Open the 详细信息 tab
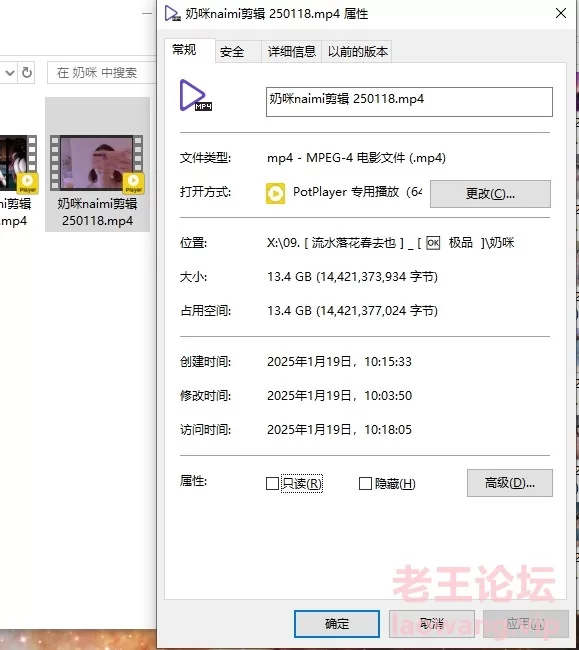579x650 pixels. point(291,51)
